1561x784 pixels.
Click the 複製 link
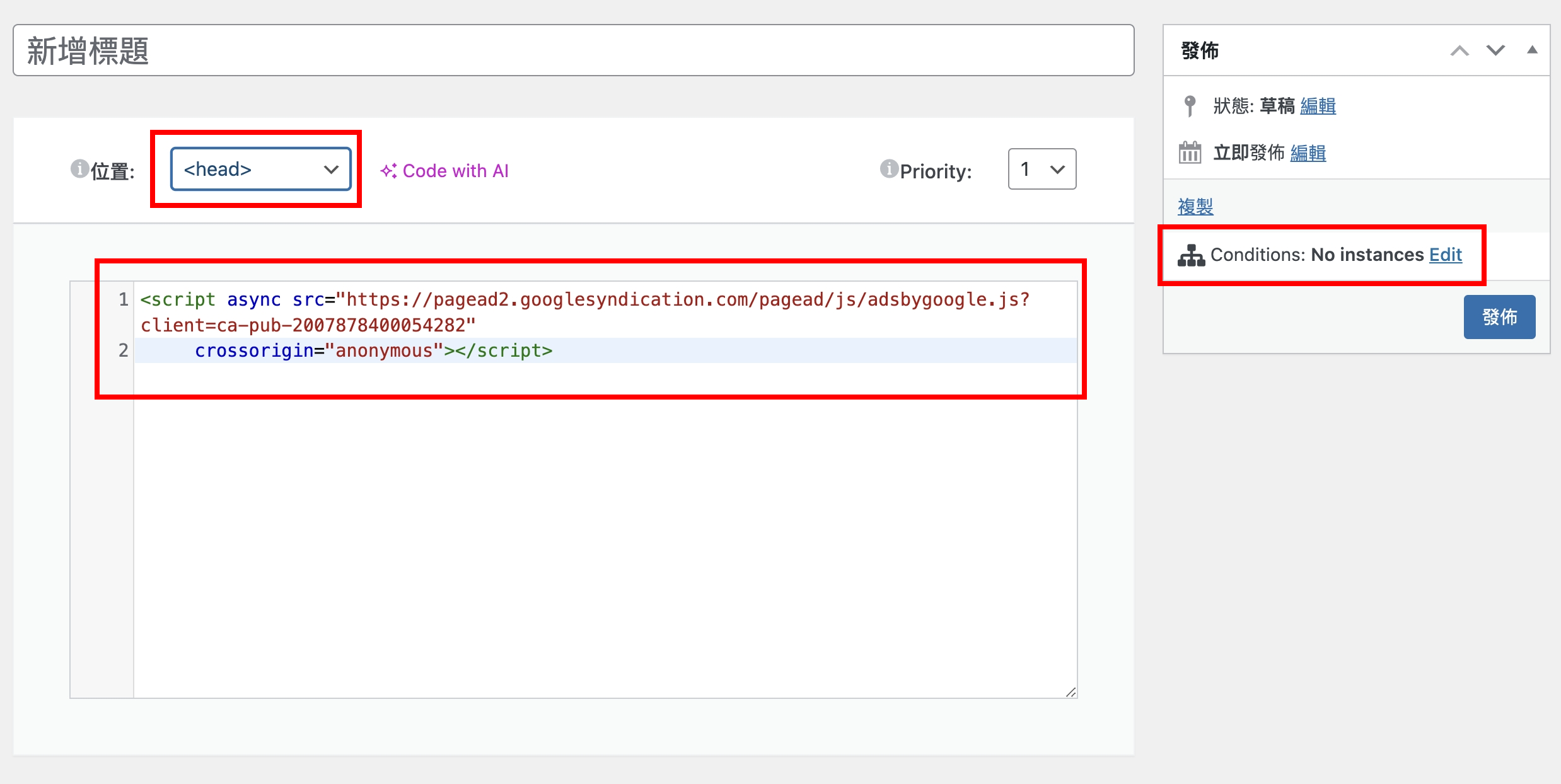(x=1195, y=206)
